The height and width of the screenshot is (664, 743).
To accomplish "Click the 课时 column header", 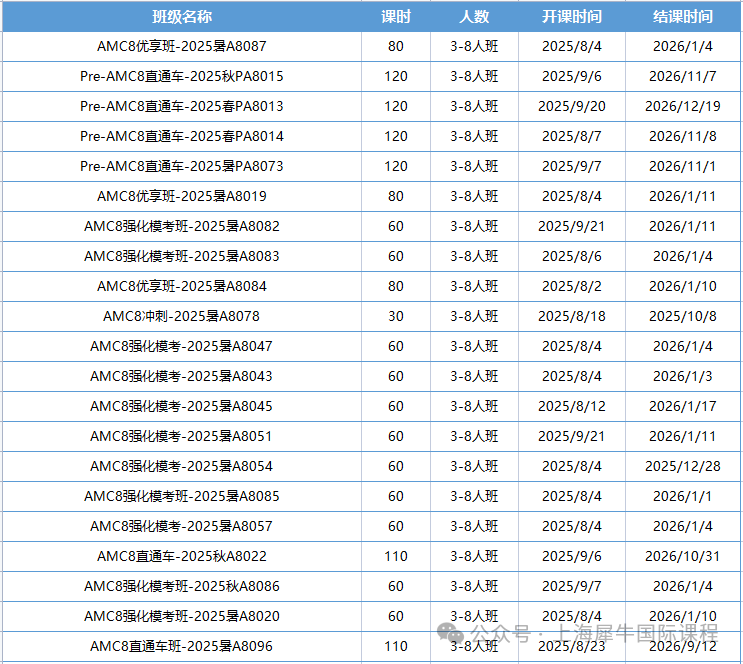I will click(x=396, y=17).
